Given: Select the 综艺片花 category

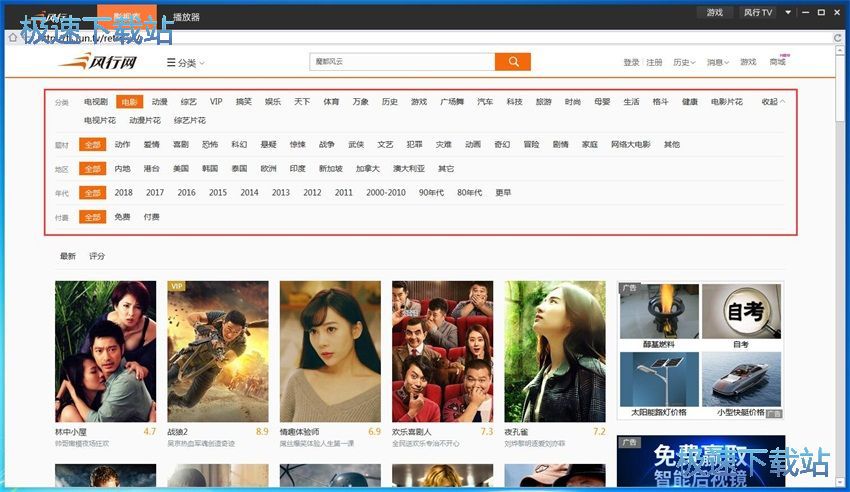Looking at the screenshot, I should pyautogui.click(x=190, y=120).
